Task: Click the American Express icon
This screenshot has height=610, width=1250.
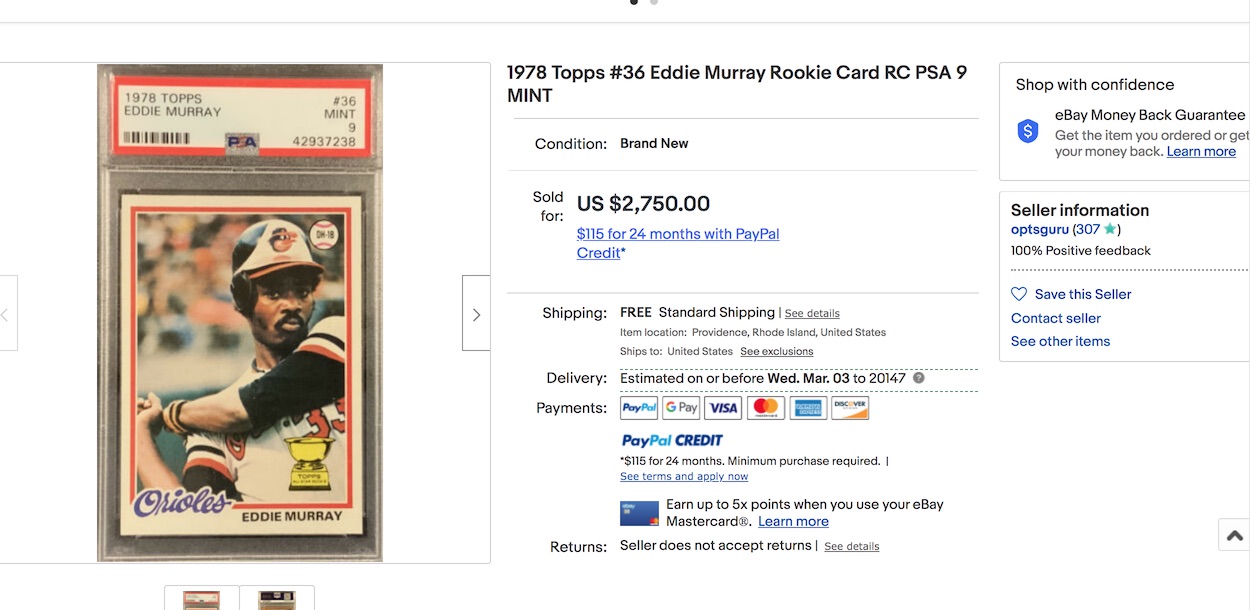Action: 808,408
